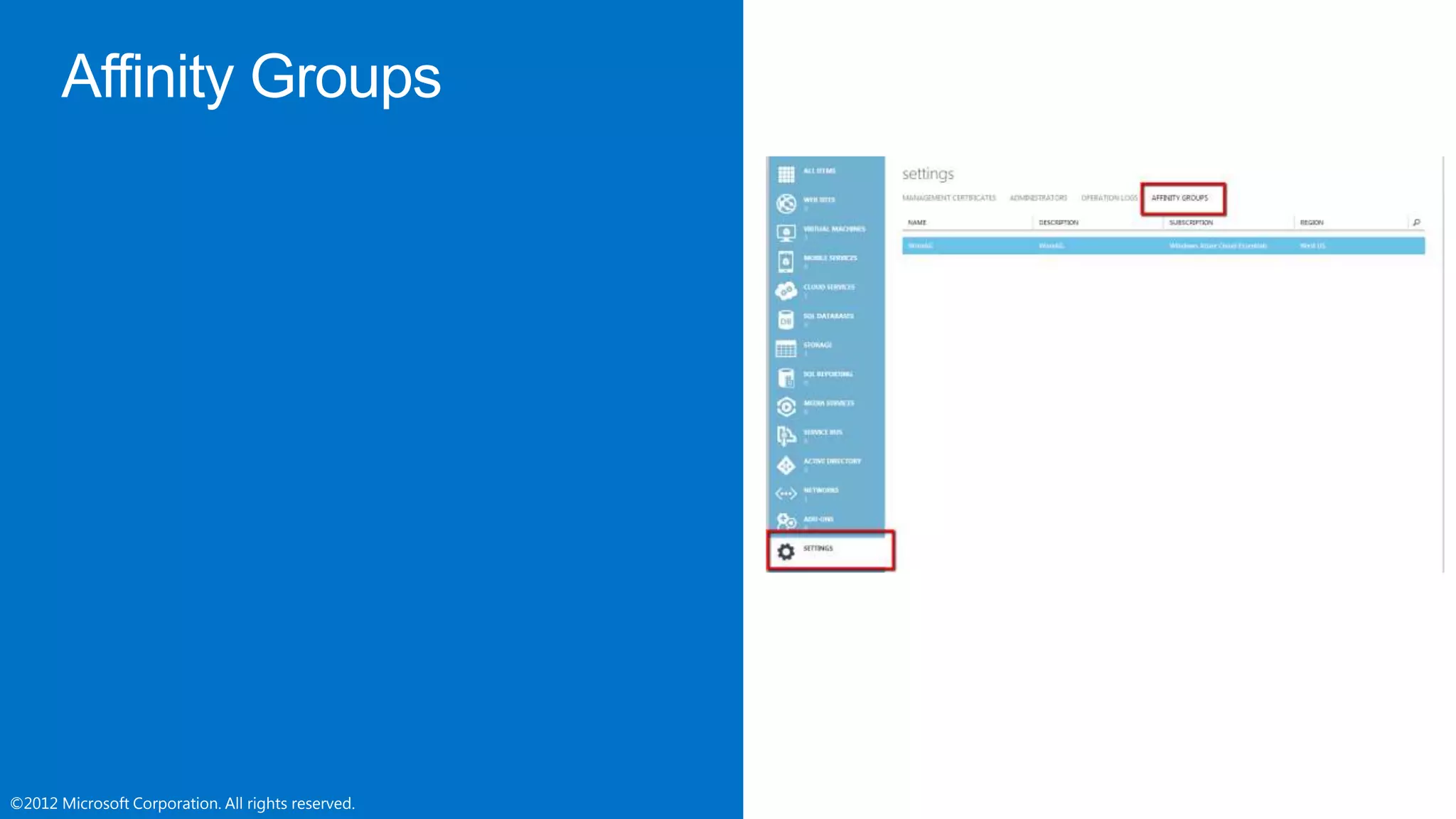Screen dimensions: 1456x819
Task: Click the search magnifier in table header
Action: (x=1416, y=223)
